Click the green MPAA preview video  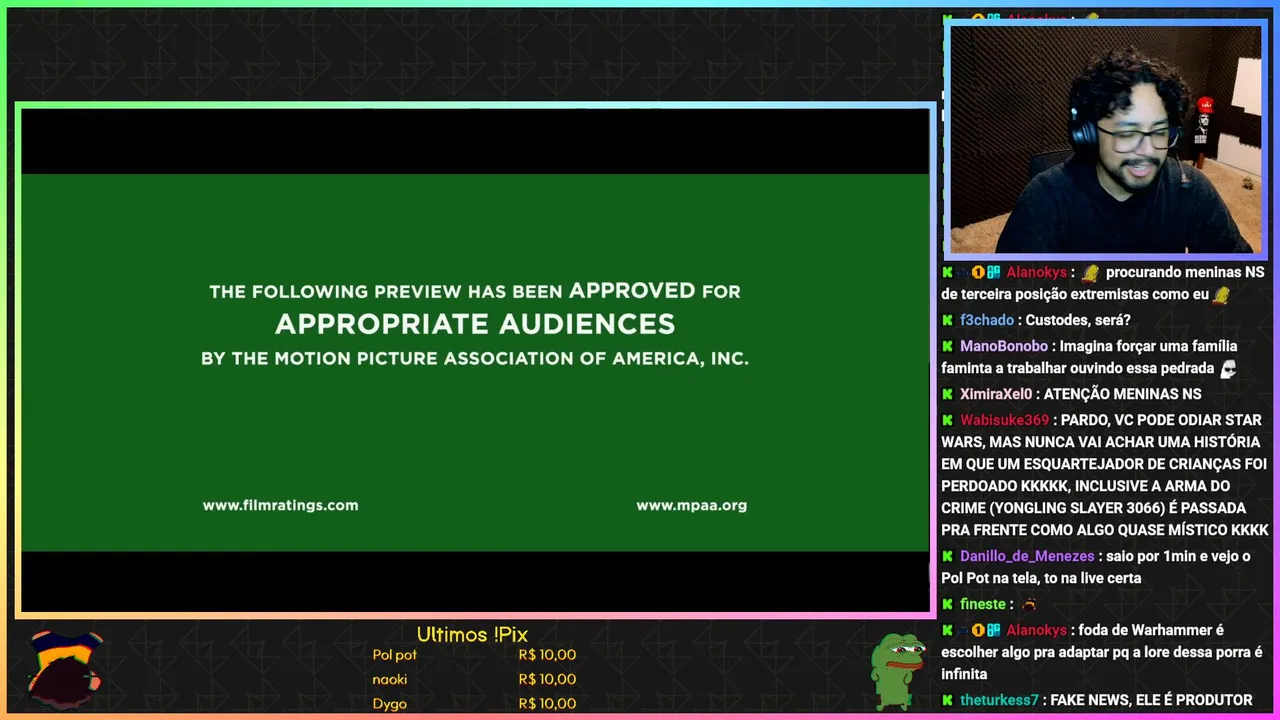[x=475, y=362]
